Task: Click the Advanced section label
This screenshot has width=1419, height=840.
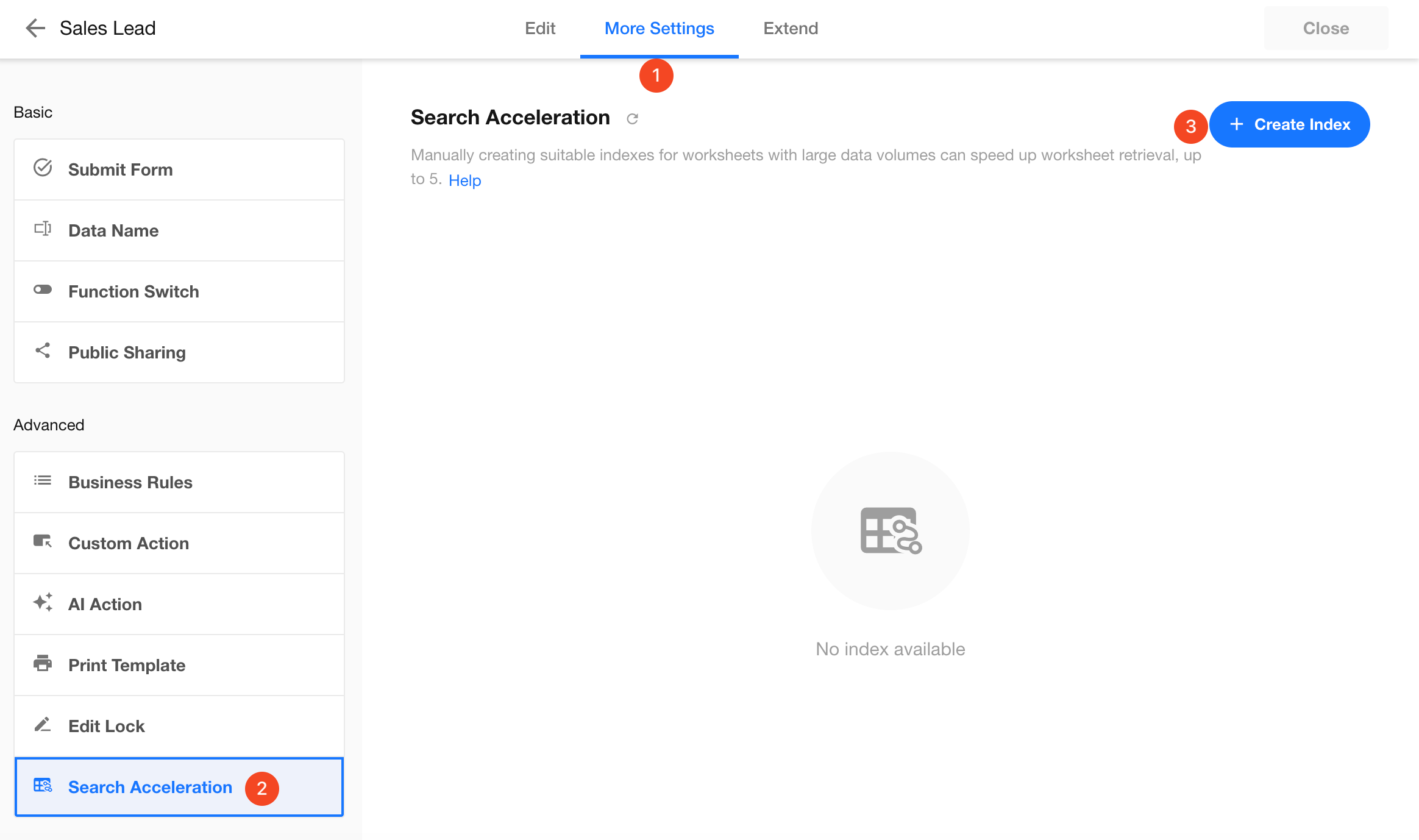Action: coord(49,425)
